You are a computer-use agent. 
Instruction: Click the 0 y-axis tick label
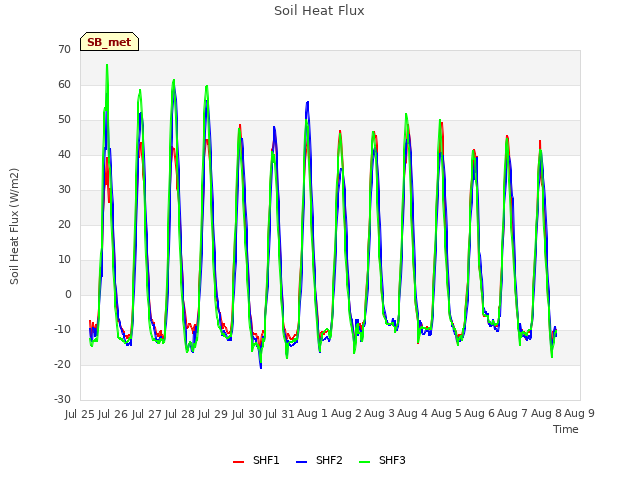(x=68, y=295)
